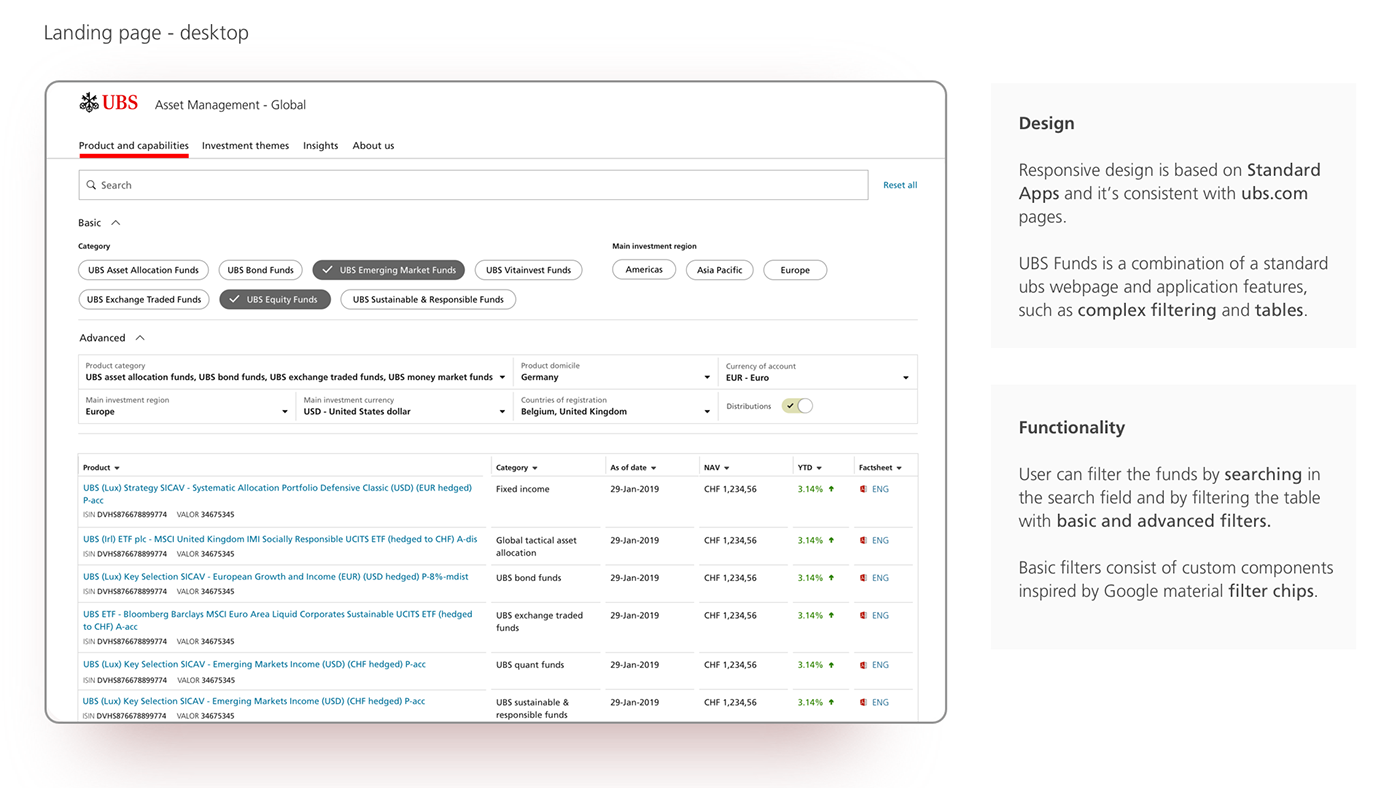Click 'Global tactical asset allocation' category cell

coord(536,546)
